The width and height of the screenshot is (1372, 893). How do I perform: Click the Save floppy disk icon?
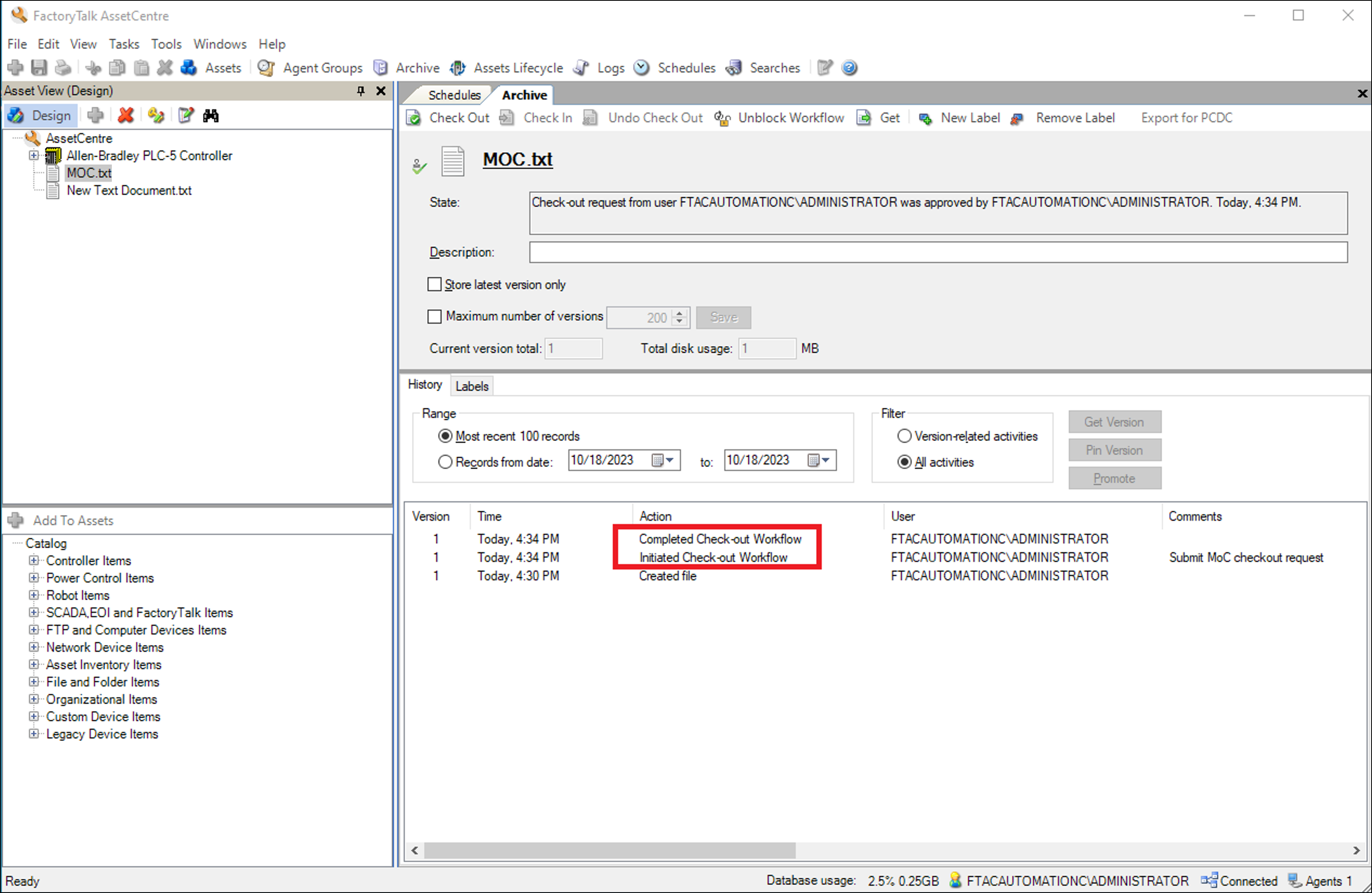39,68
